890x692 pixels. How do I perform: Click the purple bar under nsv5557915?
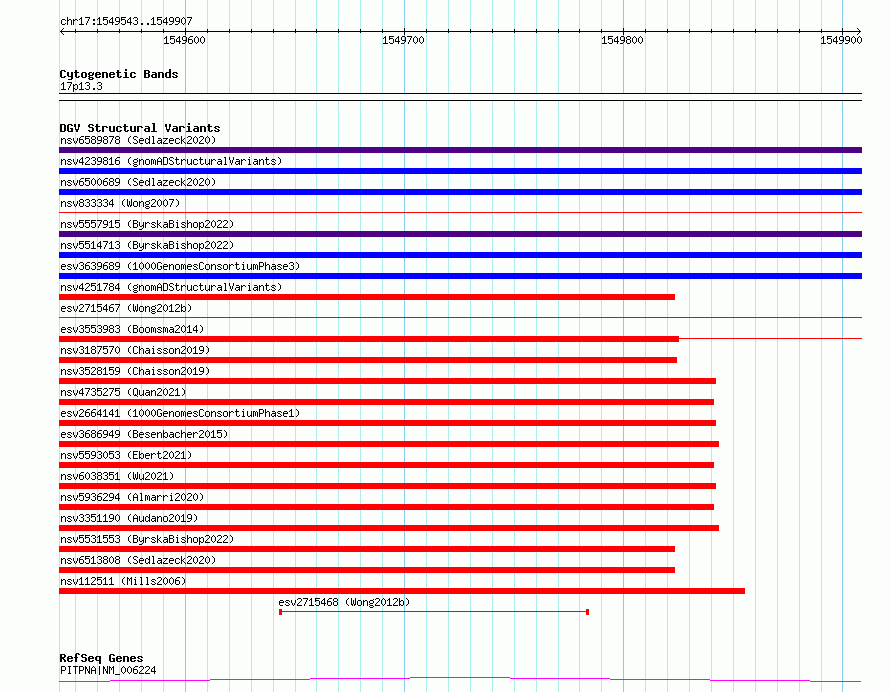[x=460, y=234]
